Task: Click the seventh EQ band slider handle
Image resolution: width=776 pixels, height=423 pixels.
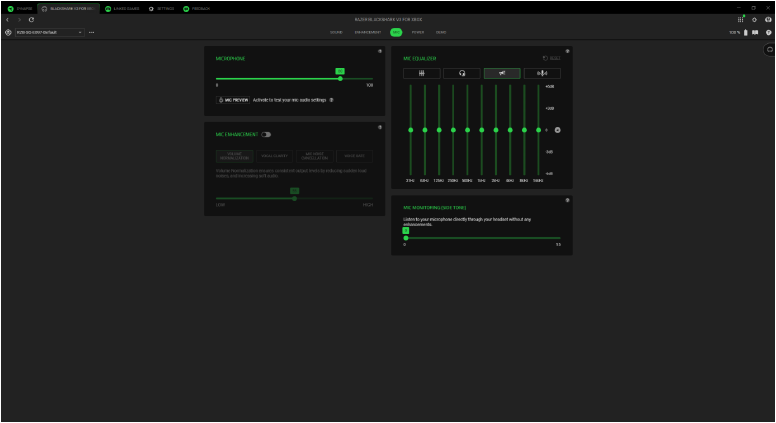Action: pos(496,130)
